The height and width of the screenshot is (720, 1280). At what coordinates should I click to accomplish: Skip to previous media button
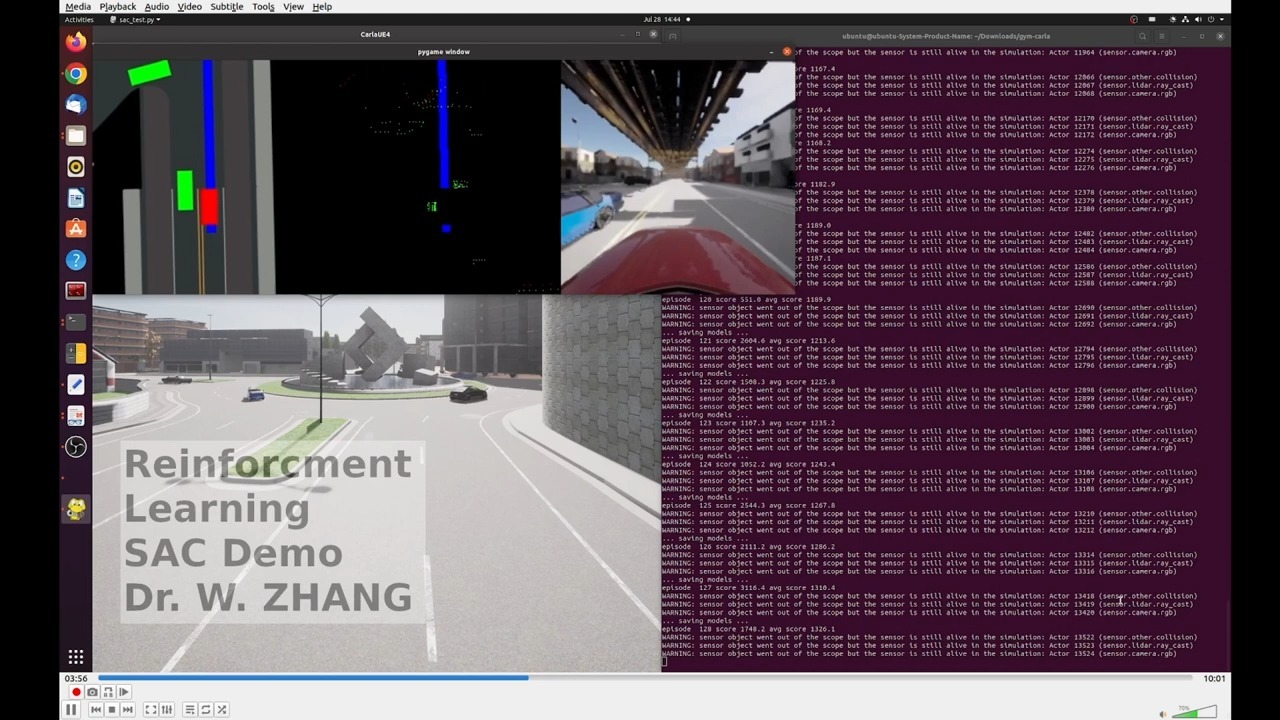coord(96,710)
